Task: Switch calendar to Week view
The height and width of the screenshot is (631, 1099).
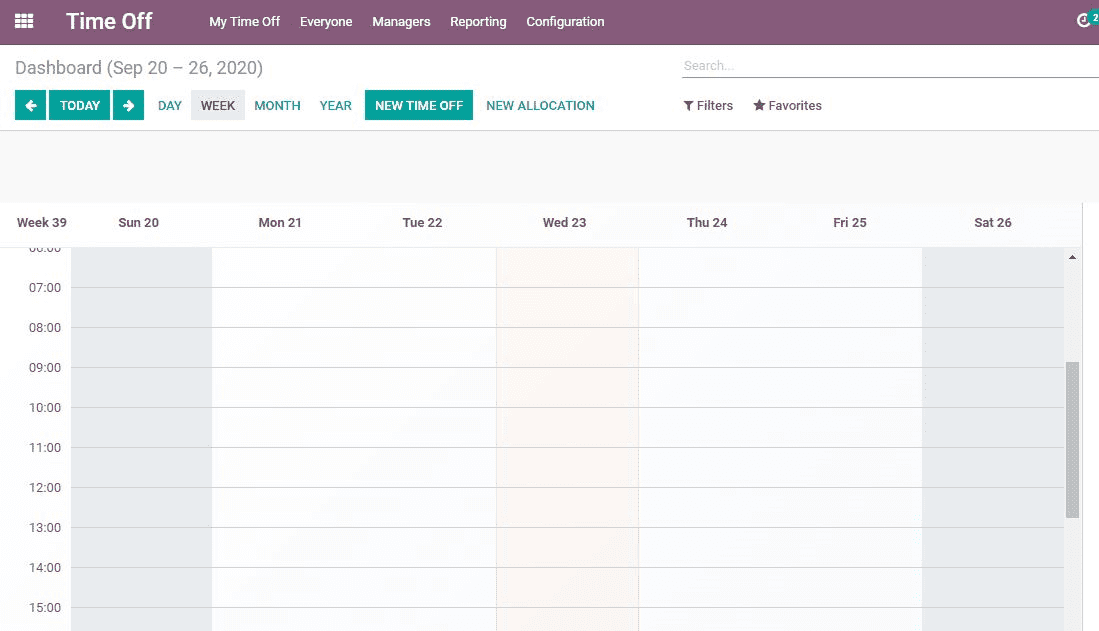Action: (x=218, y=105)
